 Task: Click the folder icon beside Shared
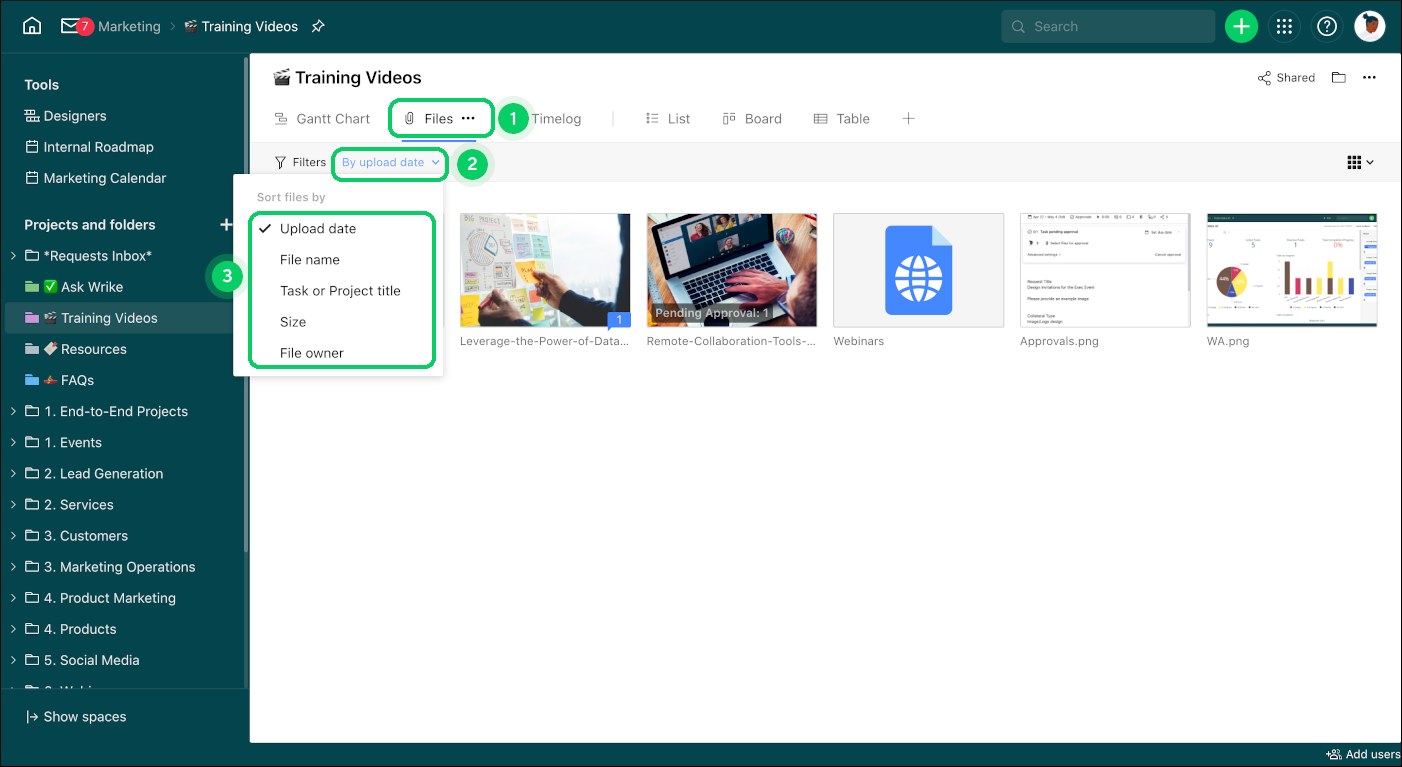[x=1339, y=78]
